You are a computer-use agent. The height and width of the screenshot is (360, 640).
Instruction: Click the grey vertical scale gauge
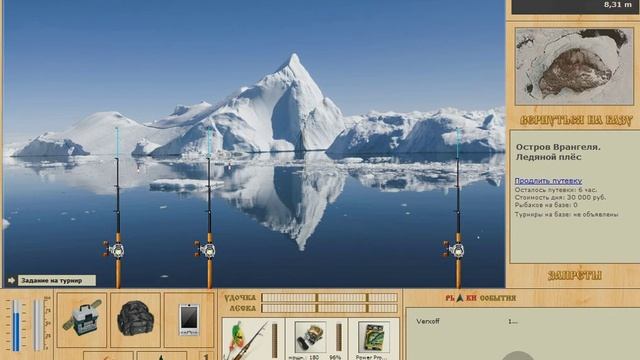coord(38,325)
